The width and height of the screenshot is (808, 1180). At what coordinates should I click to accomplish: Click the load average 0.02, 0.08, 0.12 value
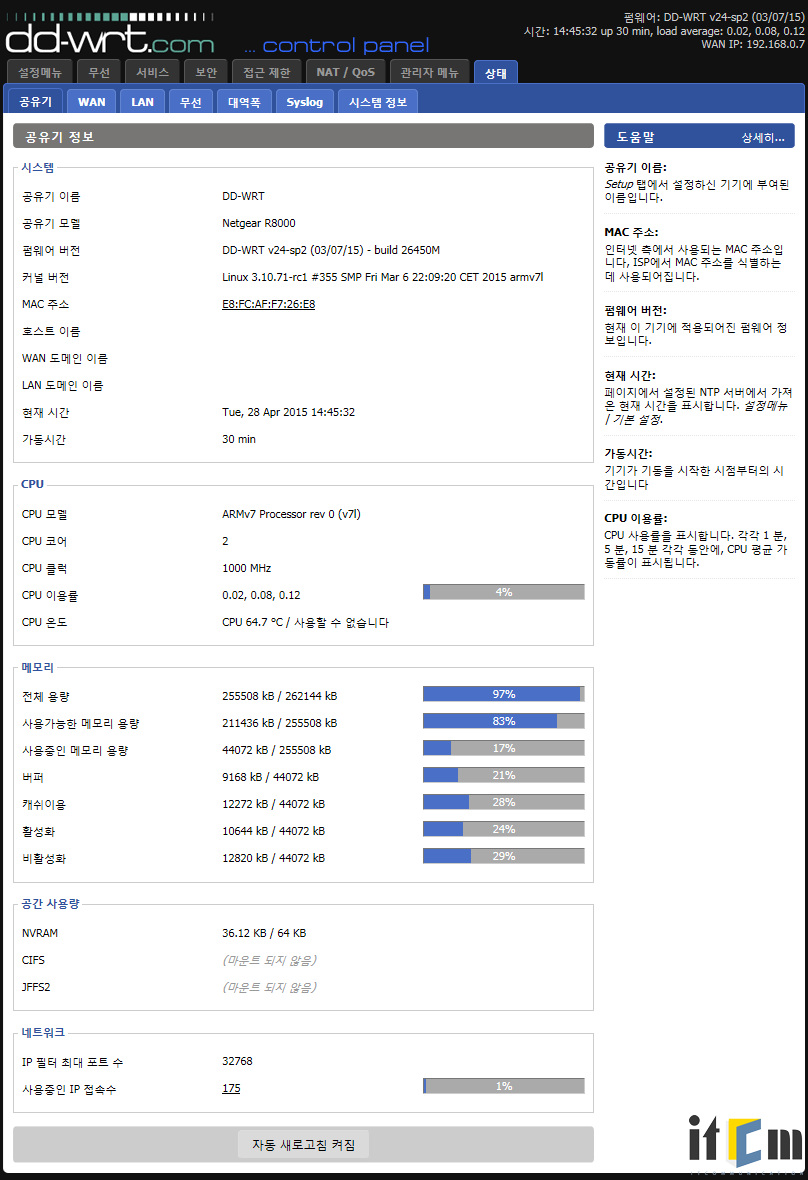coord(261,595)
